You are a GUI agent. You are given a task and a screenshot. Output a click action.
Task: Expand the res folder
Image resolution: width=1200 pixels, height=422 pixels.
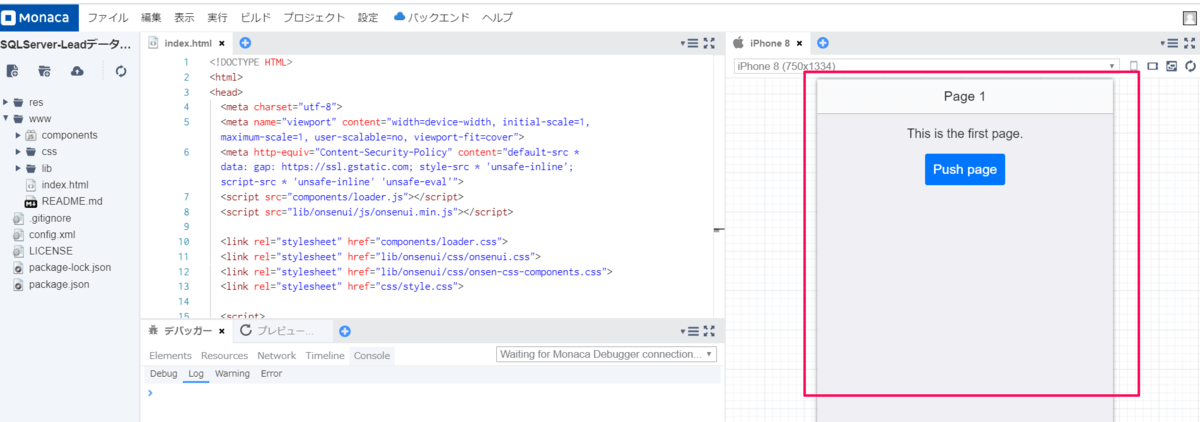(6, 102)
